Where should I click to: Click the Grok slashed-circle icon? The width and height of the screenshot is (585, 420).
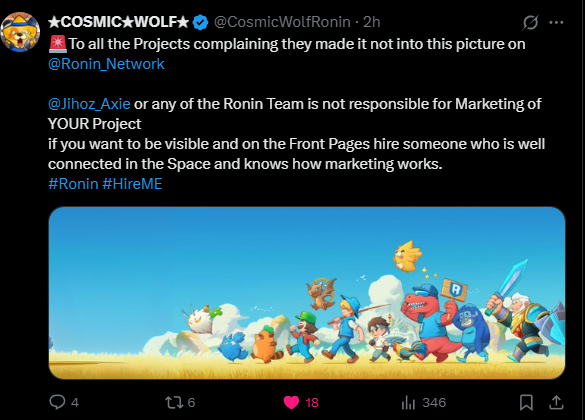pyautogui.click(x=530, y=22)
